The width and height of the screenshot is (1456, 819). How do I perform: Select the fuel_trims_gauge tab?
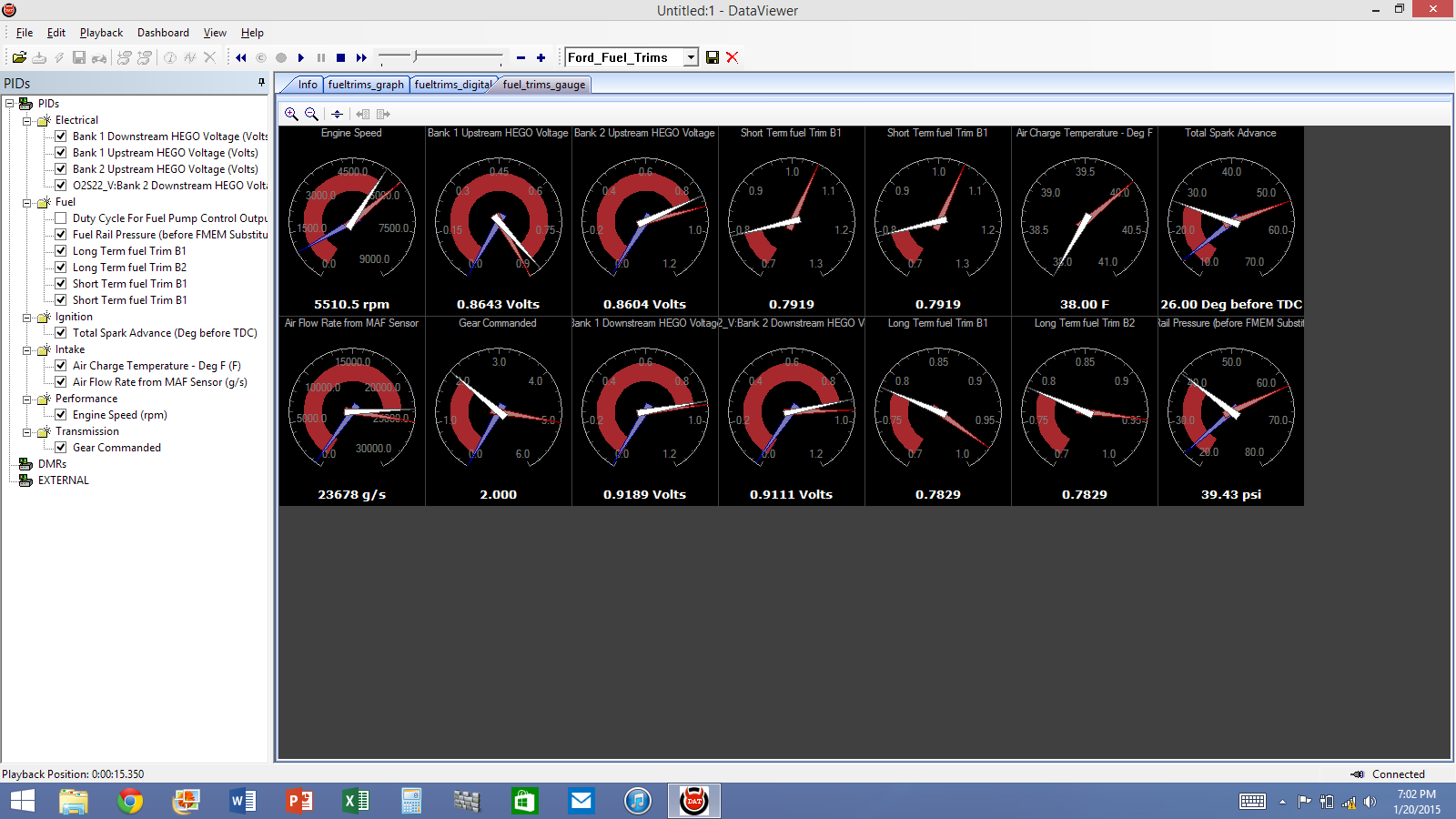(x=544, y=85)
